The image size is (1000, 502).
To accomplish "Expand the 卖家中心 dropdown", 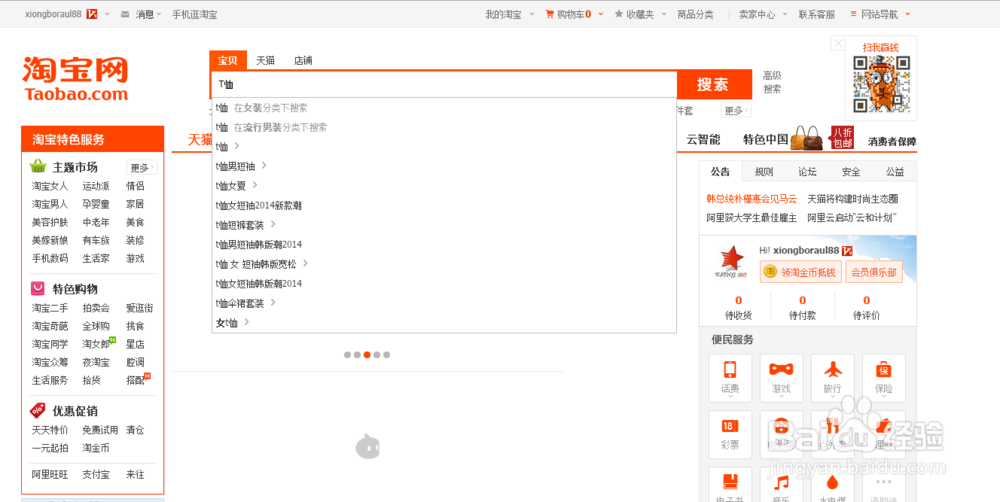I will [x=784, y=14].
